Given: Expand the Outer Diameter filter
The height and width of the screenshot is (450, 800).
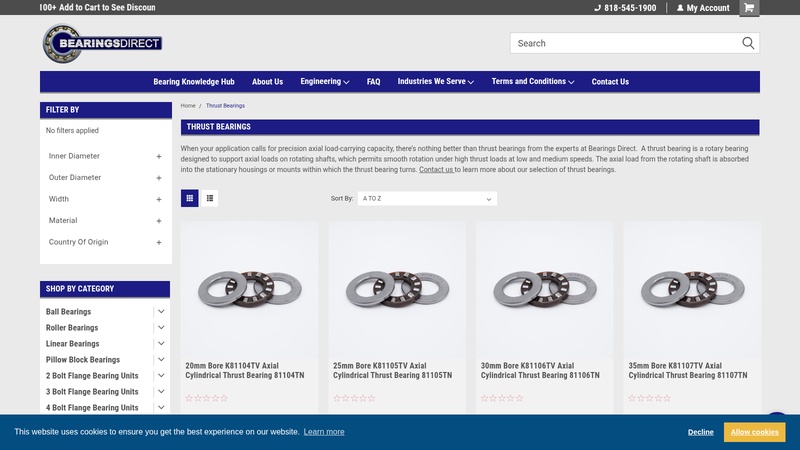Looking at the screenshot, I should click(x=159, y=178).
